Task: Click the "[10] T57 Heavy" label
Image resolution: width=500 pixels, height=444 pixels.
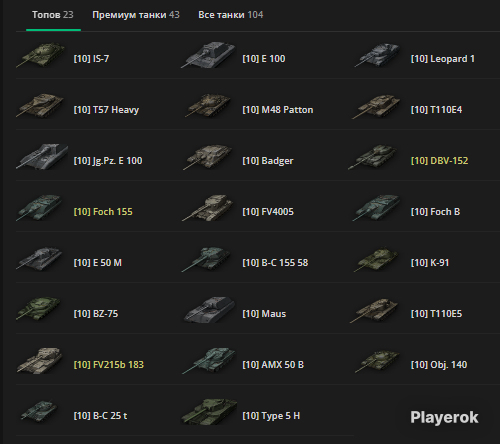Action: point(106,110)
